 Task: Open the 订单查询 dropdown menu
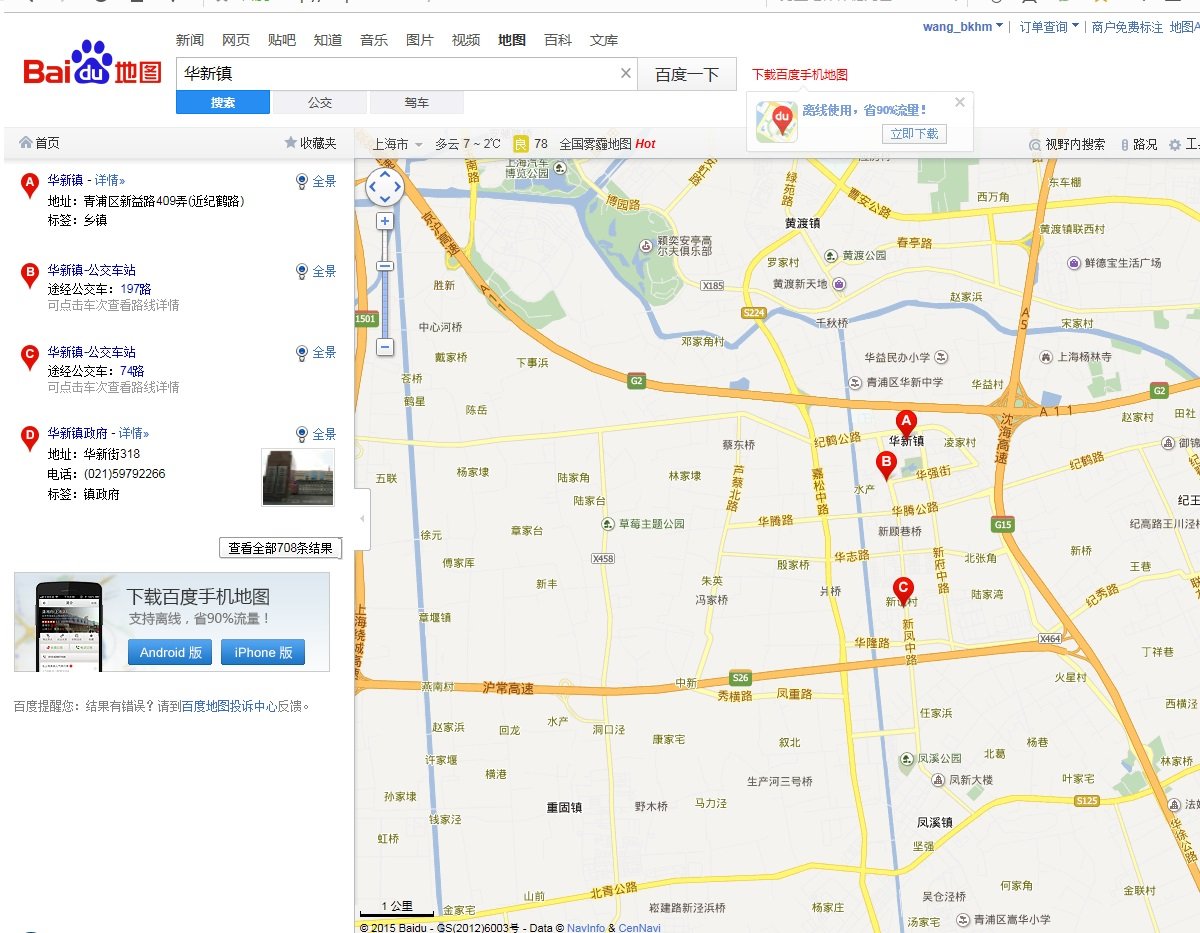pos(1048,27)
